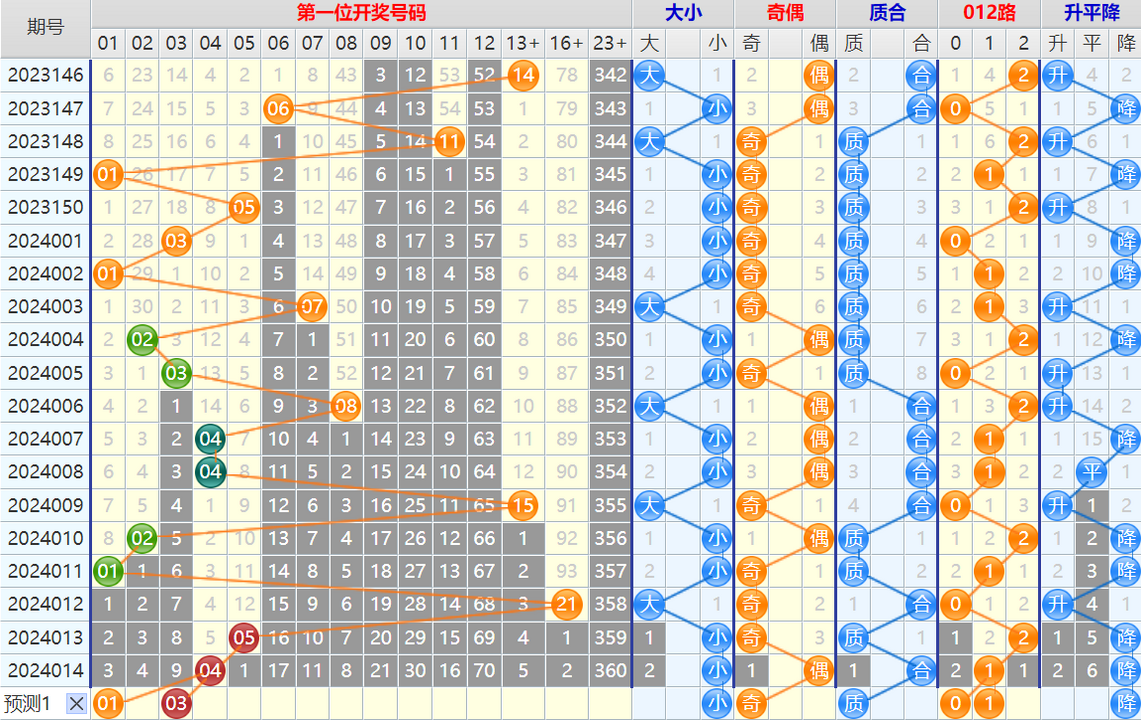The image size is (1141, 720).
Task: Click orange 偶 ball in row 2023147
Action: click(x=819, y=108)
